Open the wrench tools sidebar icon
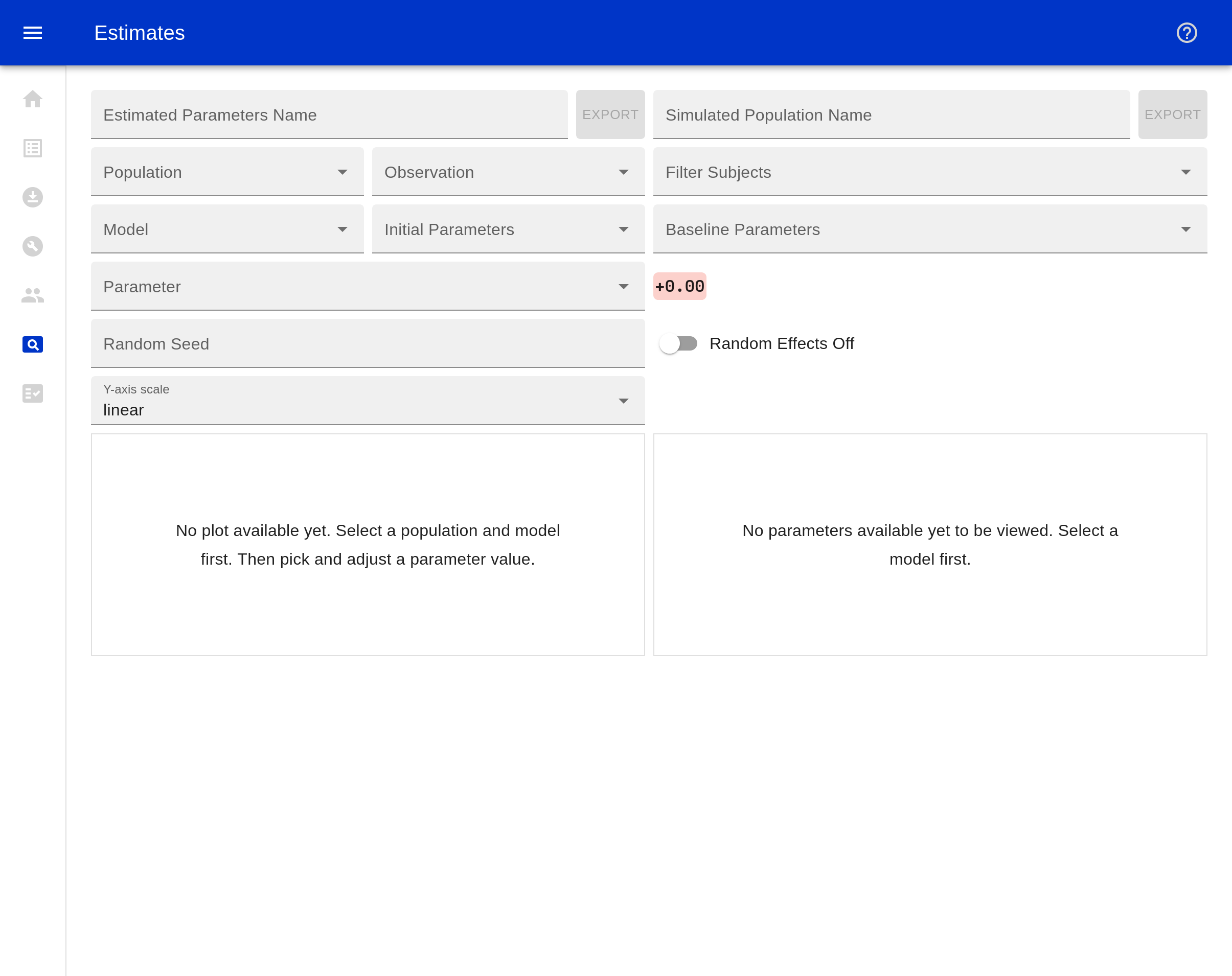 click(x=33, y=246)
